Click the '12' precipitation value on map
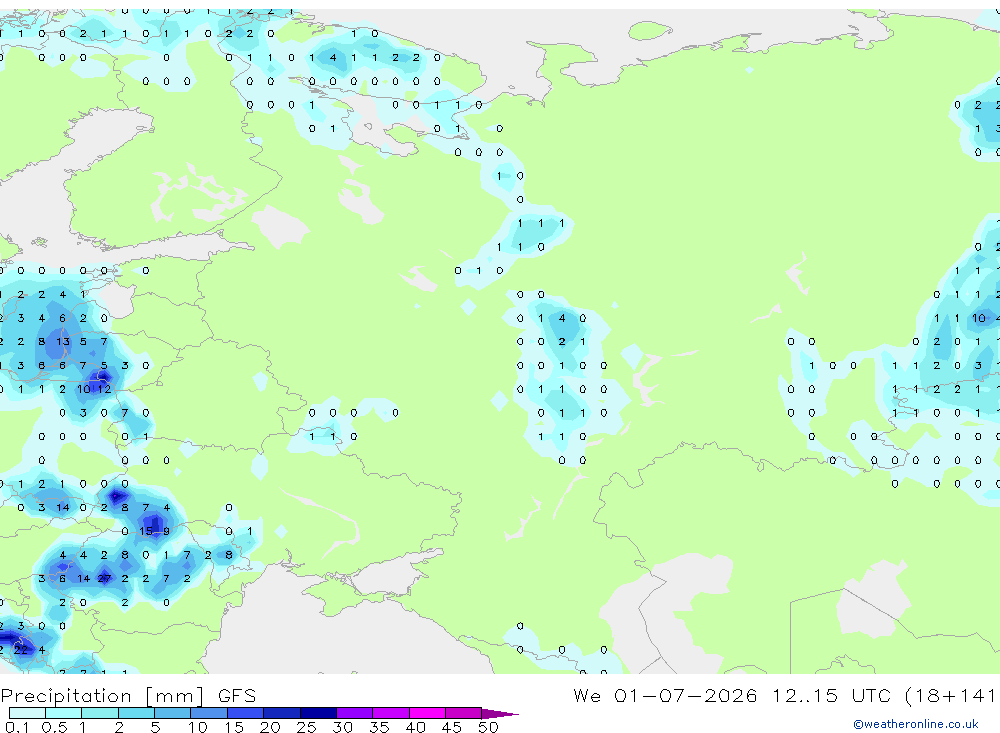 105,389
